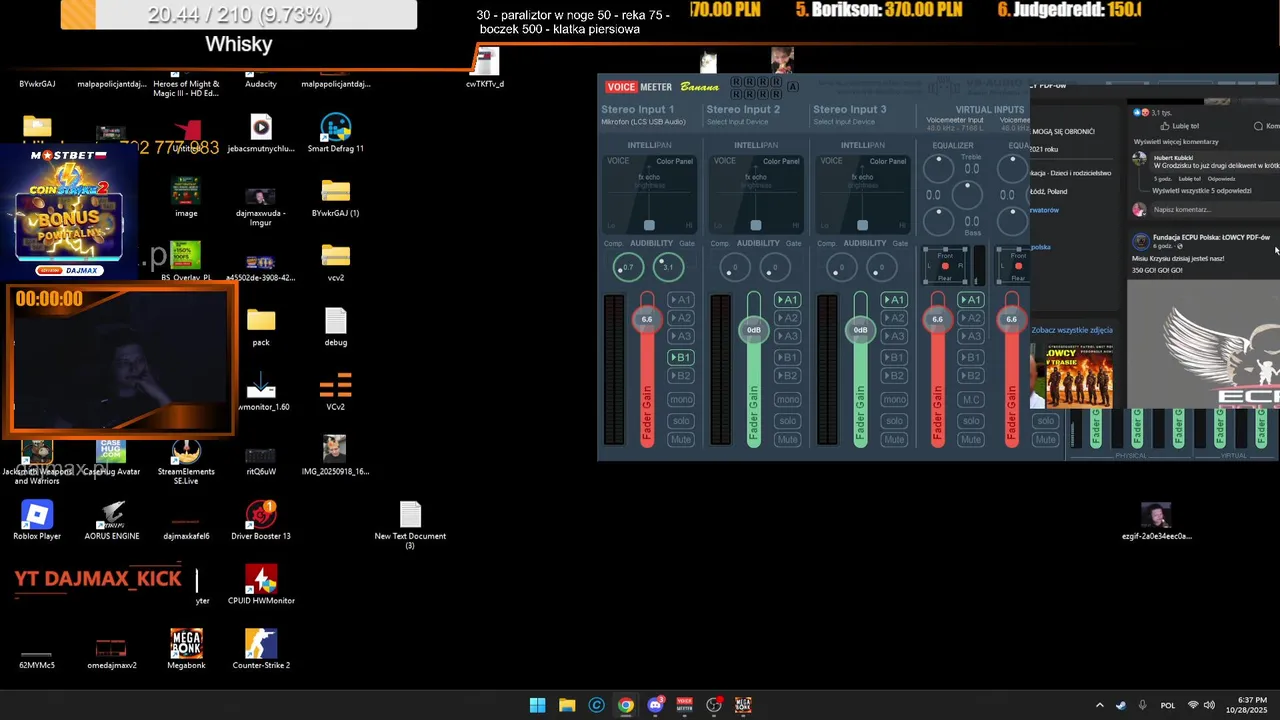1280x720 pixels.
Task: Open Discord from the taskbar
Action: click(655, 705)
